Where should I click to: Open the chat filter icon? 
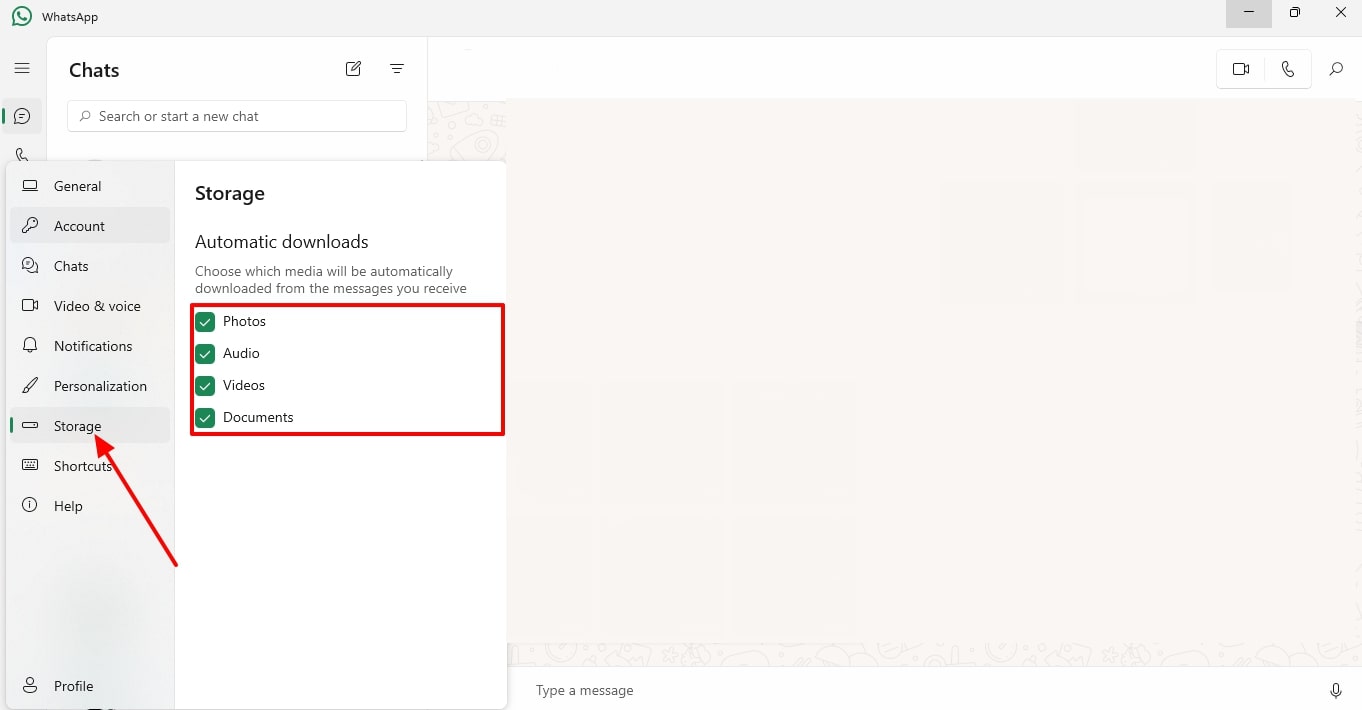(x=397, y=69)
